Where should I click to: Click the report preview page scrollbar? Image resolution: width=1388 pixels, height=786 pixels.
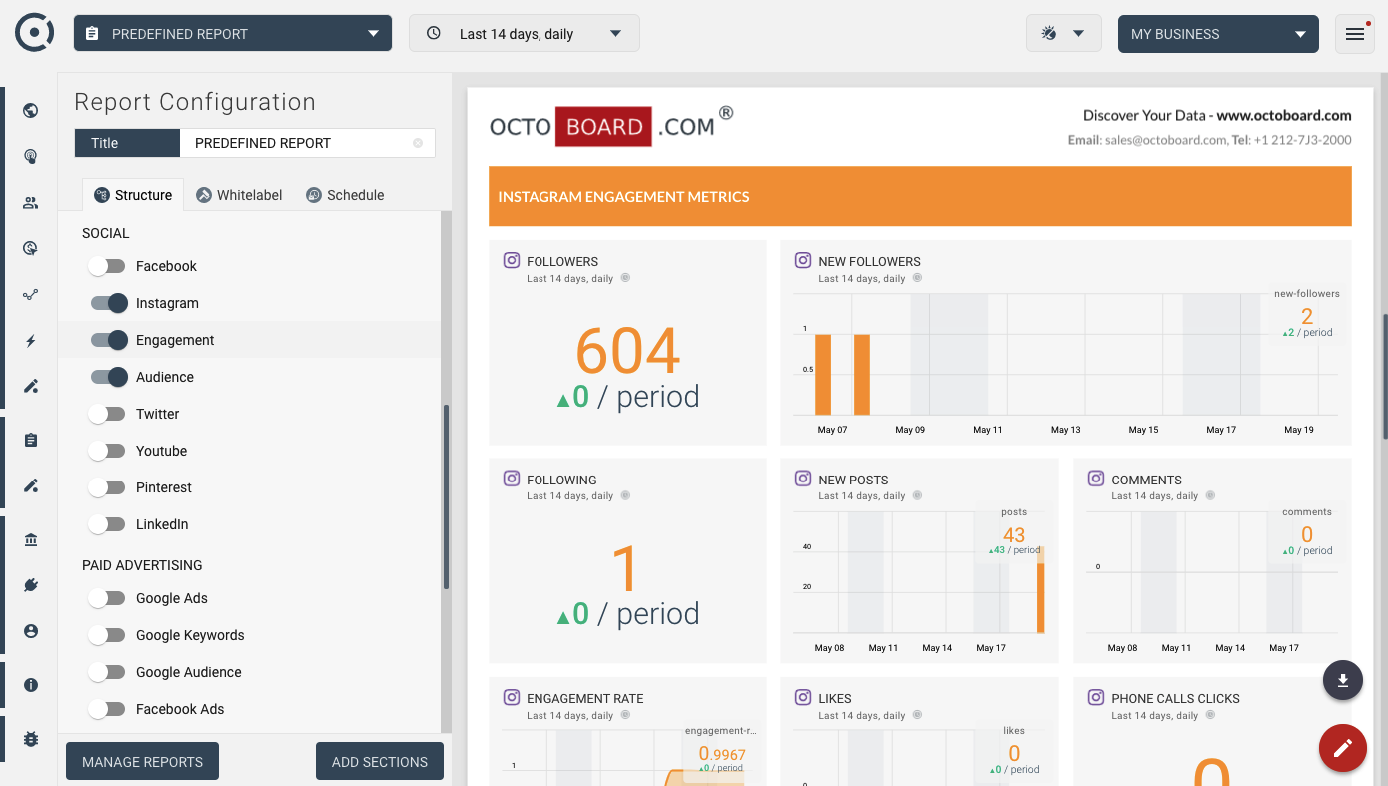(1385, 376)
